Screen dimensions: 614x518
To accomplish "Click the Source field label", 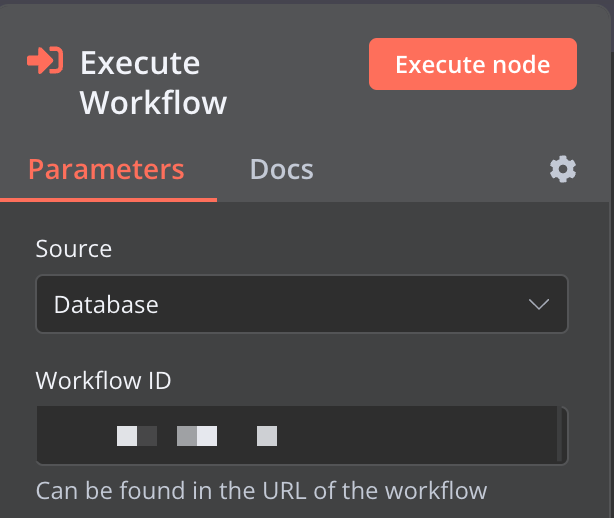I will [73, 248].
